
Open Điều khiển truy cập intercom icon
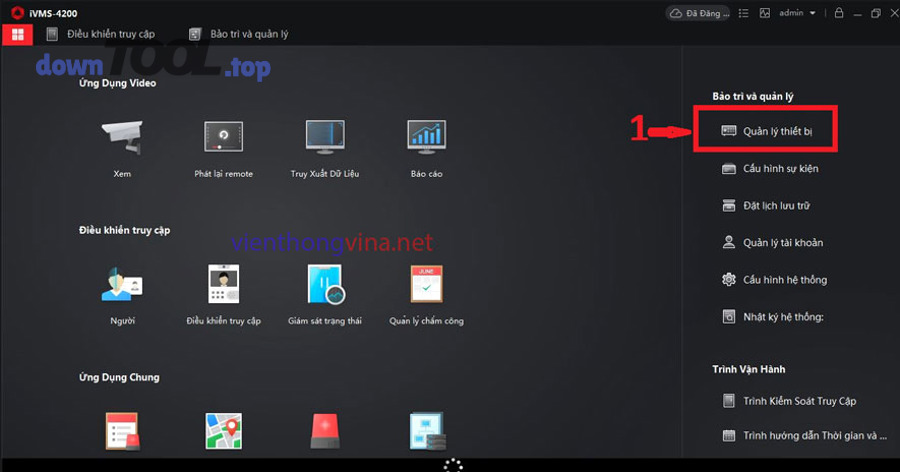coord(224,286)
